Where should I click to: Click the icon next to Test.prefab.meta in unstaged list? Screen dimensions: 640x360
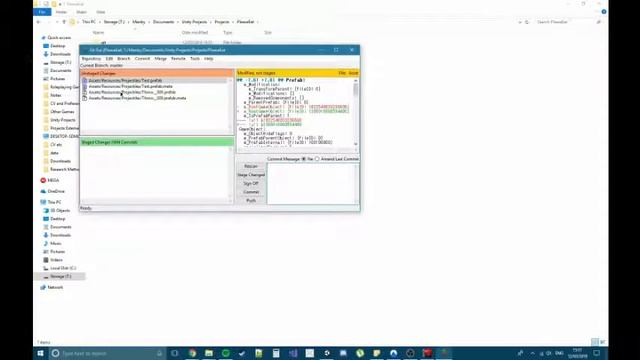click(84, 87)
